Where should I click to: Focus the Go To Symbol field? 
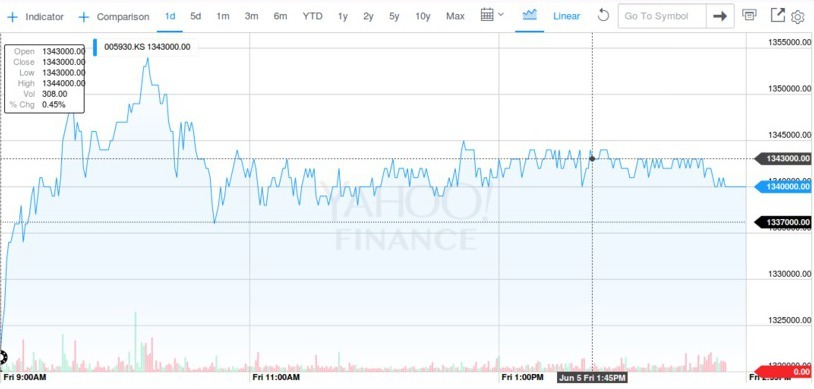click(662, 16)
